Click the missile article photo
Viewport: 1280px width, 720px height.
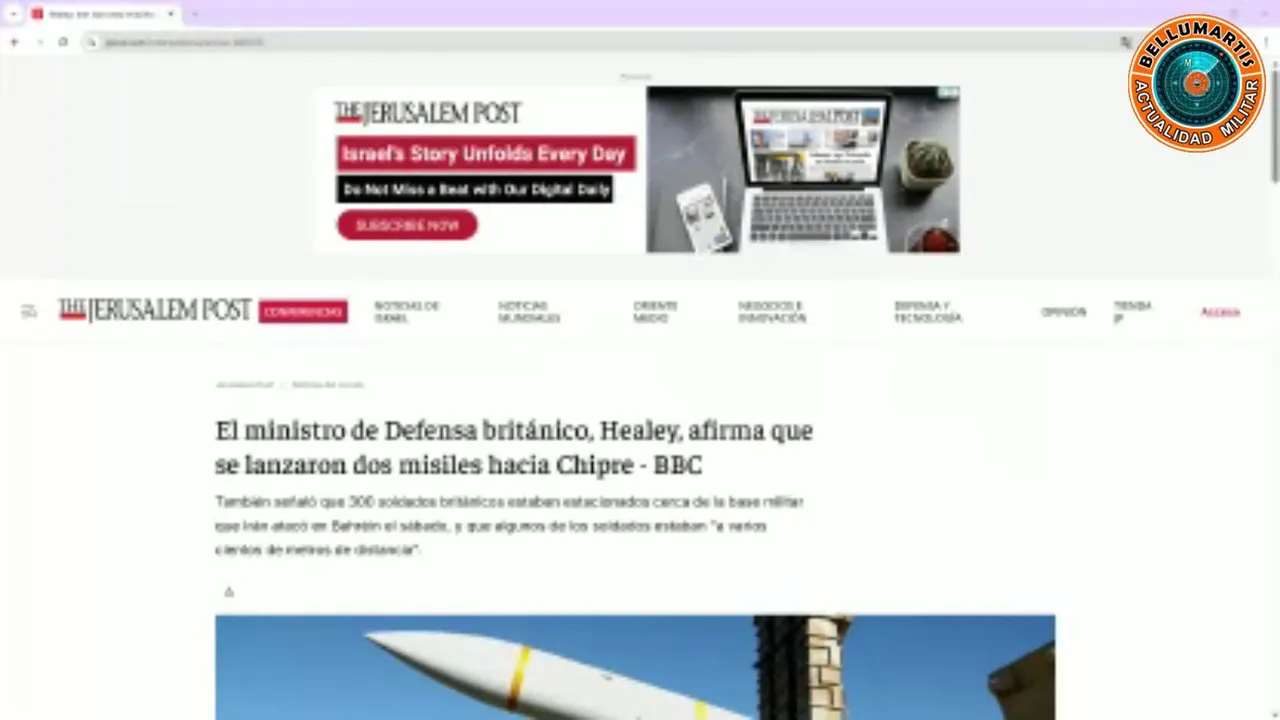(634, 667)
